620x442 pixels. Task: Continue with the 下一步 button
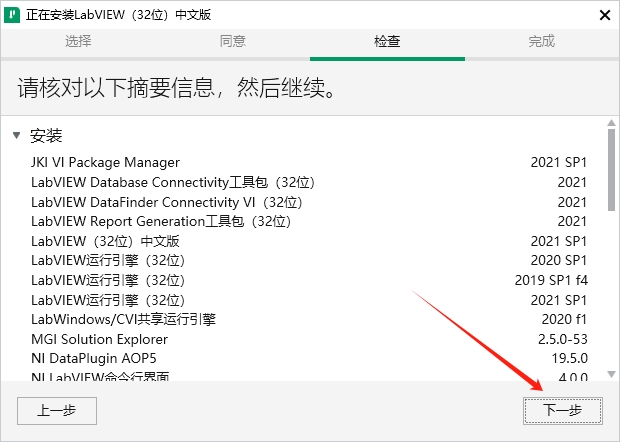click(x=563, y=411)
